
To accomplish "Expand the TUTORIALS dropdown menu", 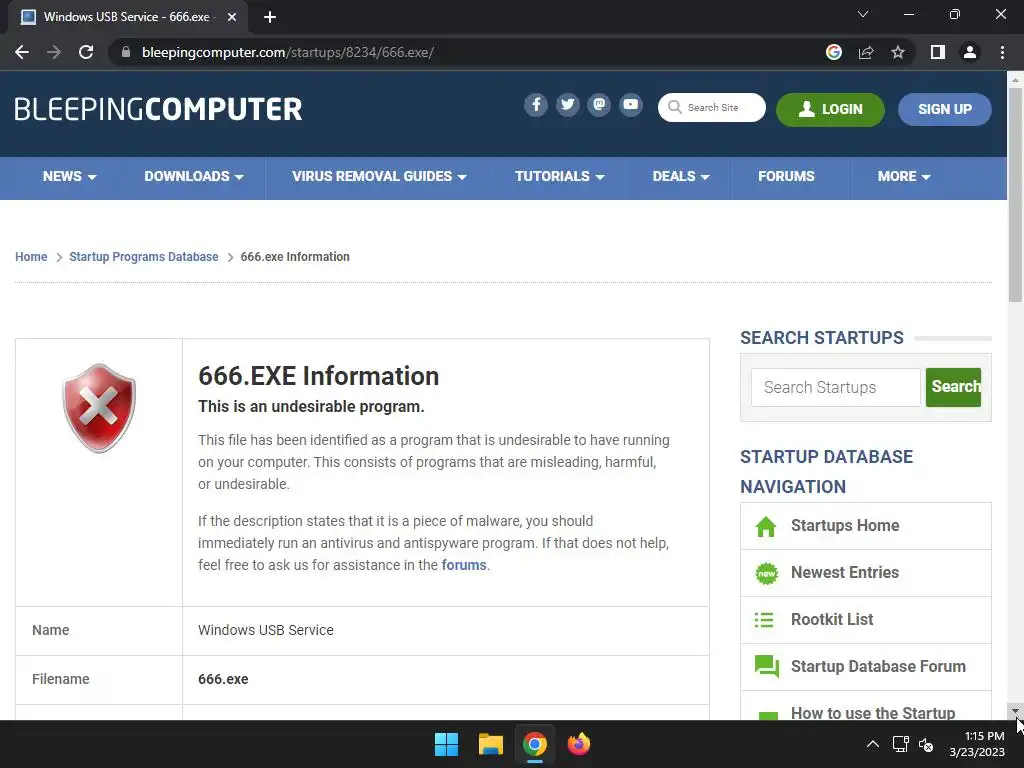I will (559, 177).
